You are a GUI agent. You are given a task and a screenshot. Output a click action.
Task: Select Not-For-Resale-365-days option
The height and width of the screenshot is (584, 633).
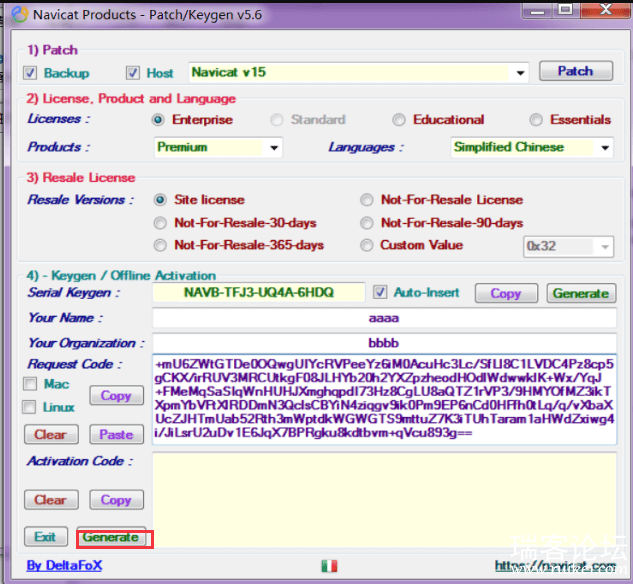[x=160, y=245]
